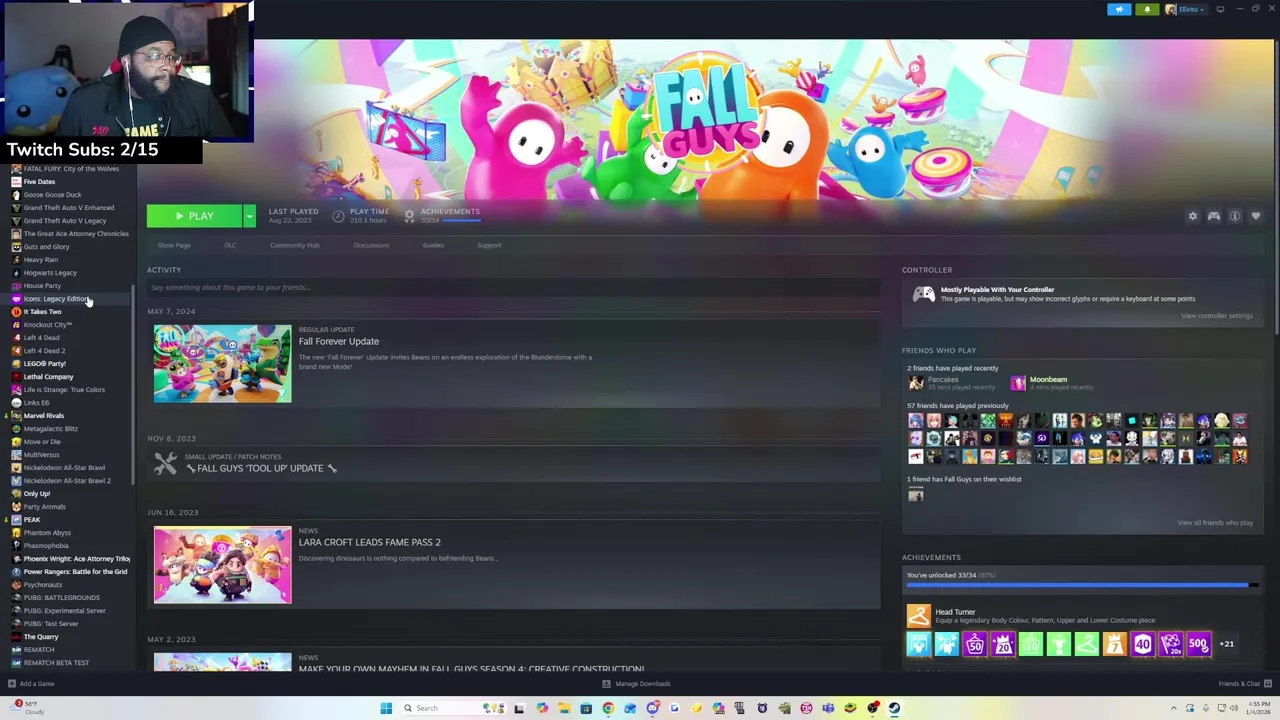Select Lethal Company in the library list
The height and width of the screenshot is (720, 1280).
point(48,377)
